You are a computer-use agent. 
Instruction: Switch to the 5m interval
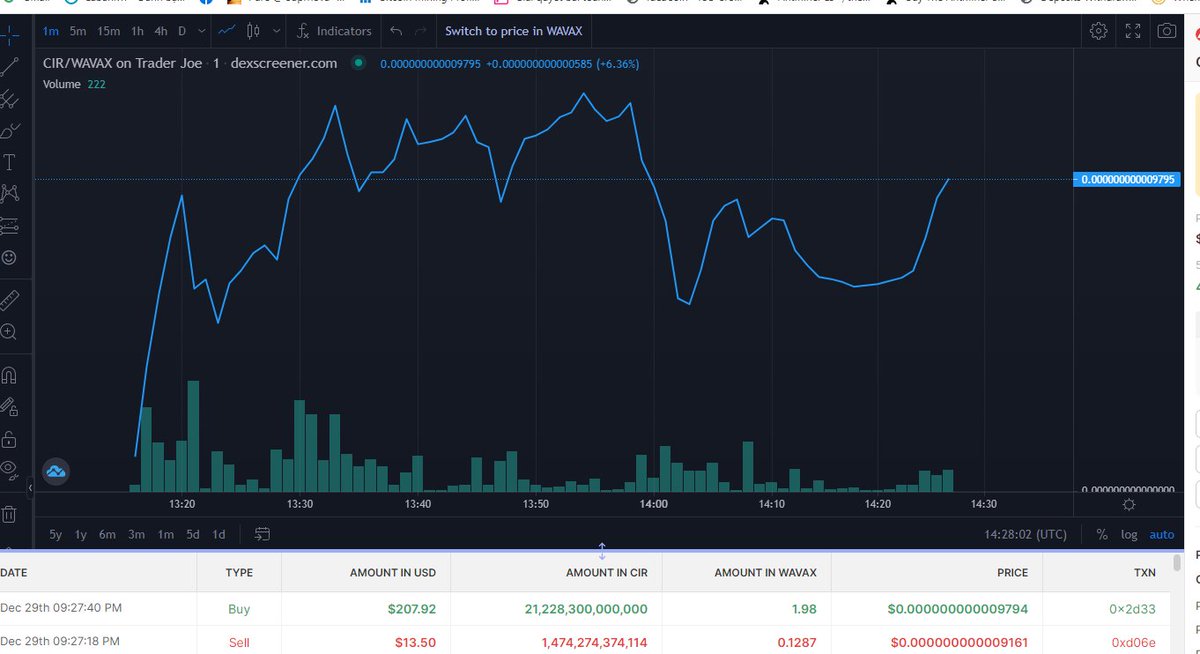coord(77,31)
